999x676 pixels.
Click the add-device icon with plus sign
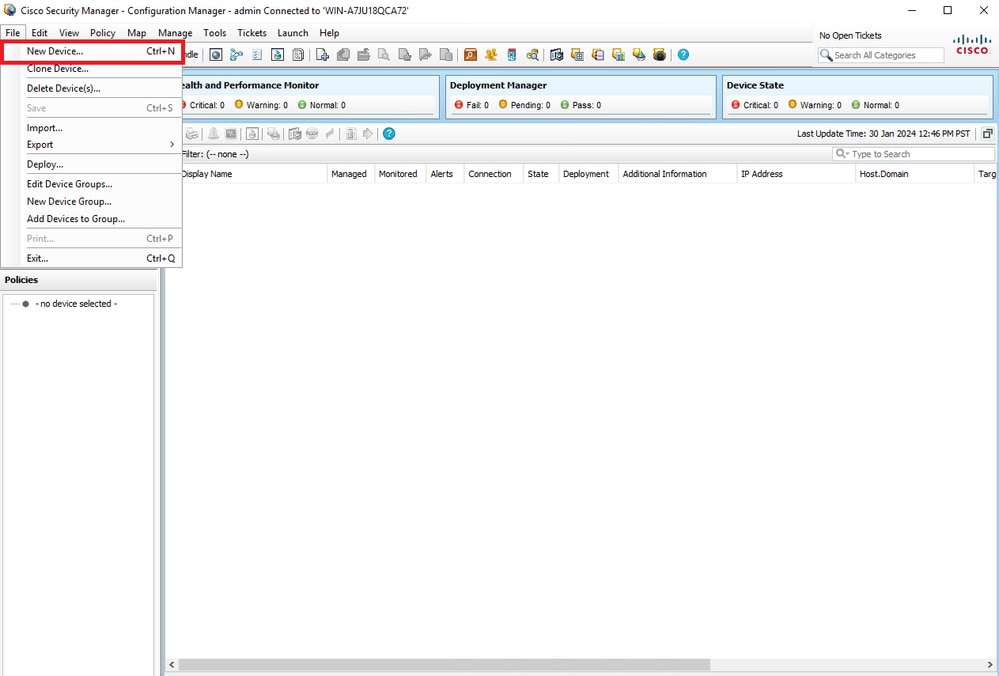pos(322,55)
